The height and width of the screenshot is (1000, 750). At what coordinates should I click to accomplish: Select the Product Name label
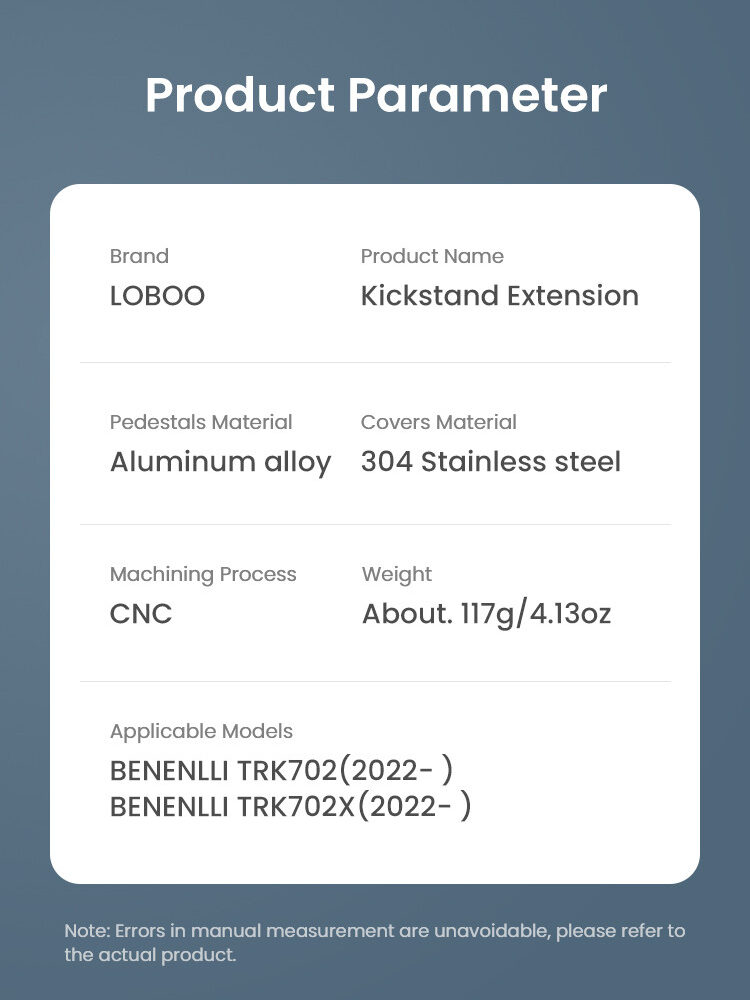pyautogui.click(x=432, y=256)
